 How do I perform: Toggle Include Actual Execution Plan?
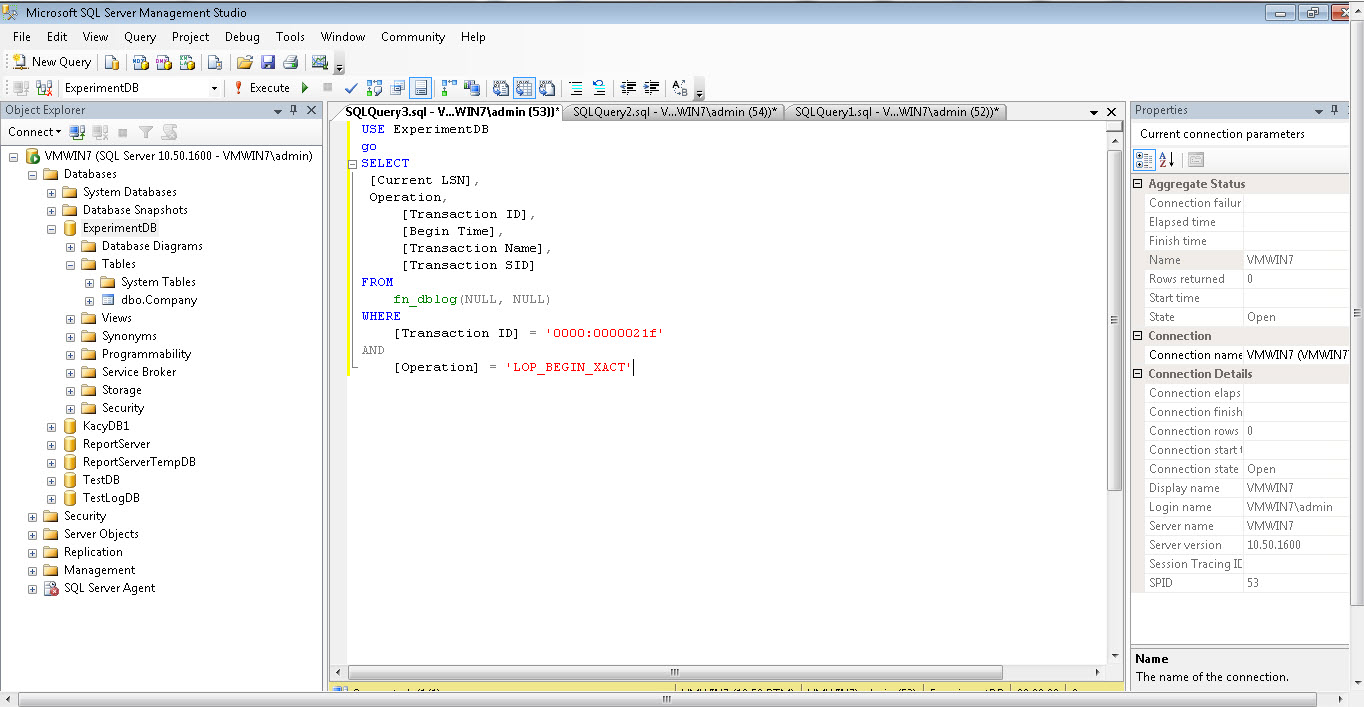click(449, 88)
